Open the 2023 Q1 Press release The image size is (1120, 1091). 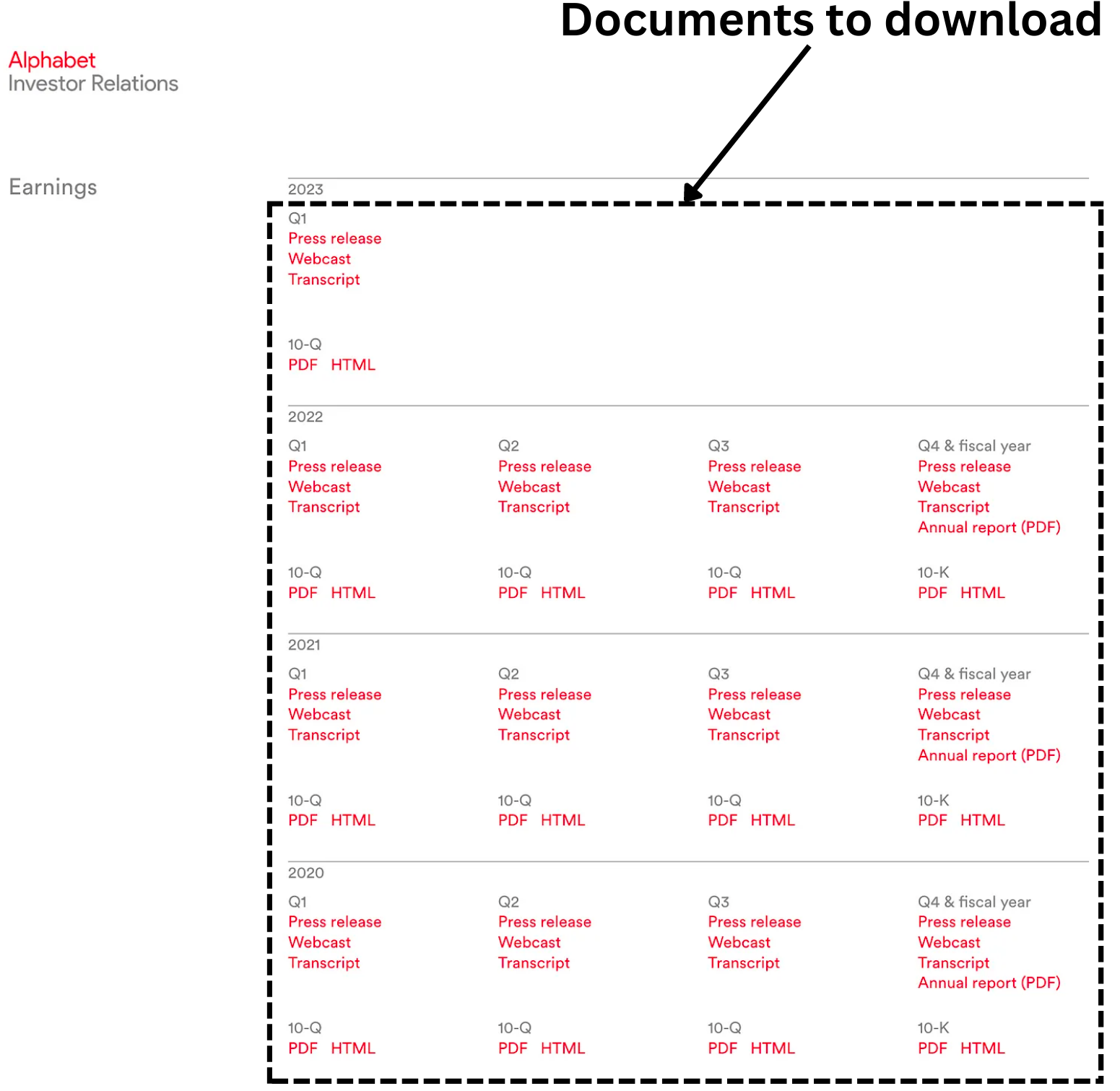(334, 238)
